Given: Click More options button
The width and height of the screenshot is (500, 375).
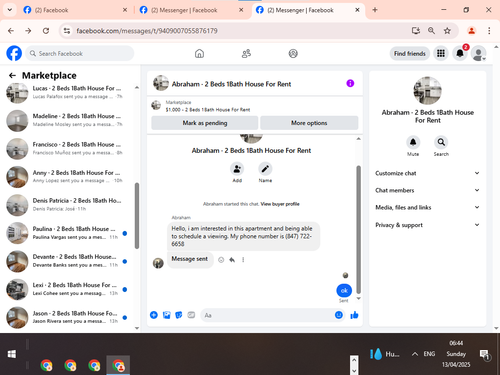Looking at the screenshot, I should 309,123.
